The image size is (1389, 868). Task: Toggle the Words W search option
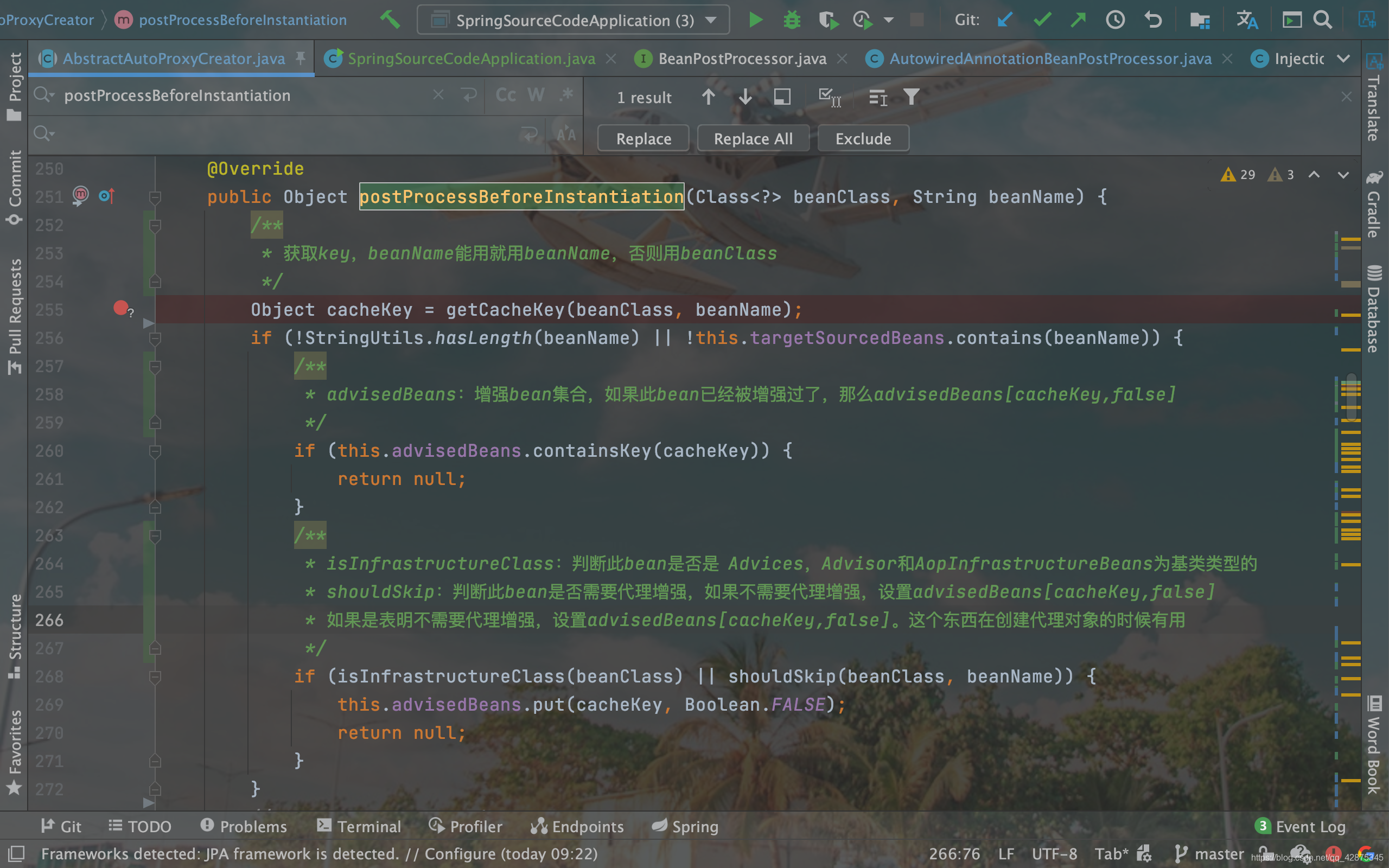[x=536, y=95]
